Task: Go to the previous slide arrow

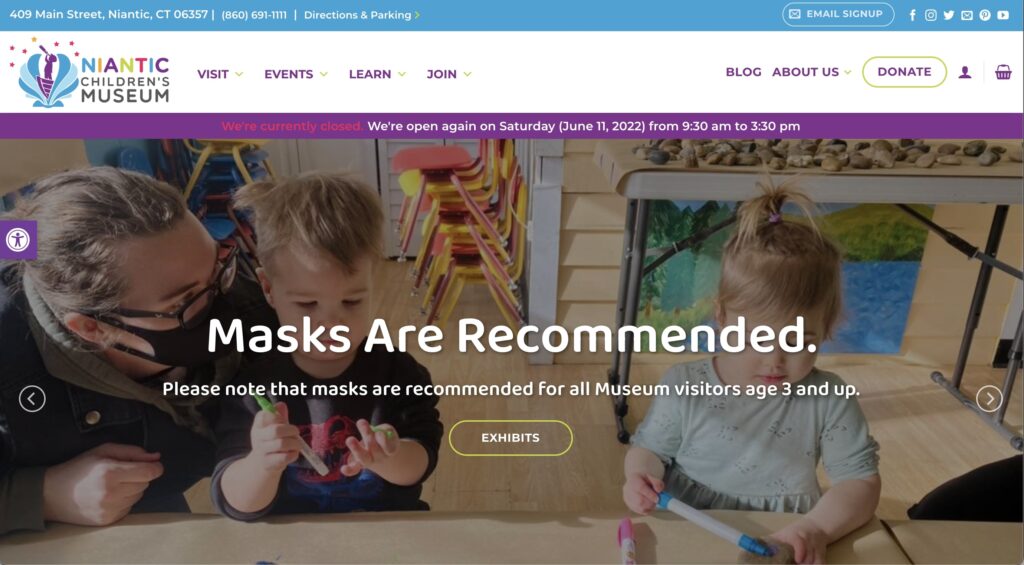Action: click(32, 398)
